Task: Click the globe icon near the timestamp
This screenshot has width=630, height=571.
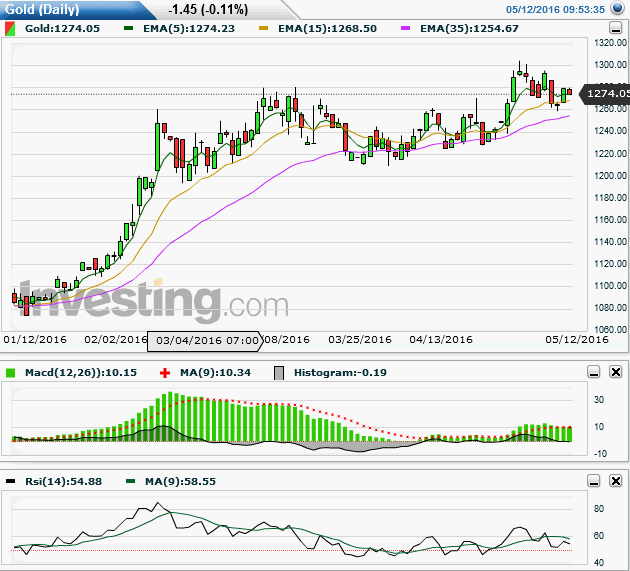Action: pos(617,8)
